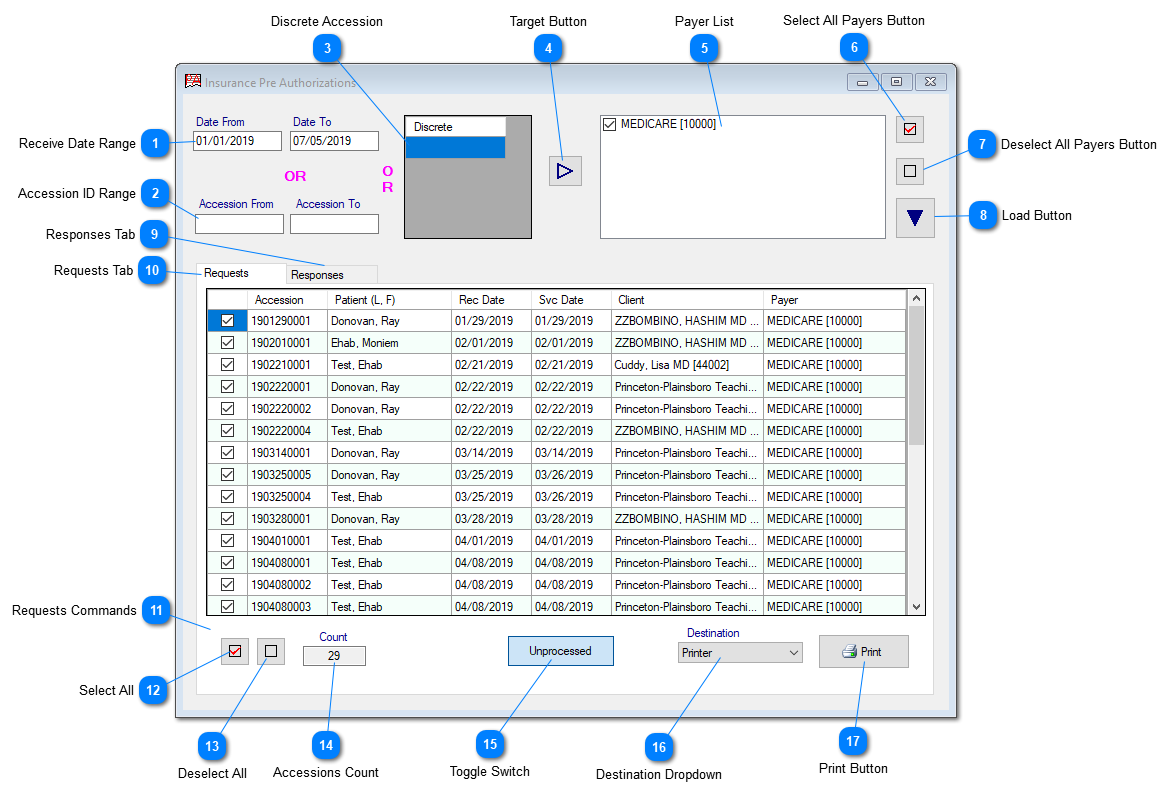This screenshot has width=1173, height=798.
Task: Click the red Select All icon below the grid
Action: pyautogui.click(x=234, y=650)
